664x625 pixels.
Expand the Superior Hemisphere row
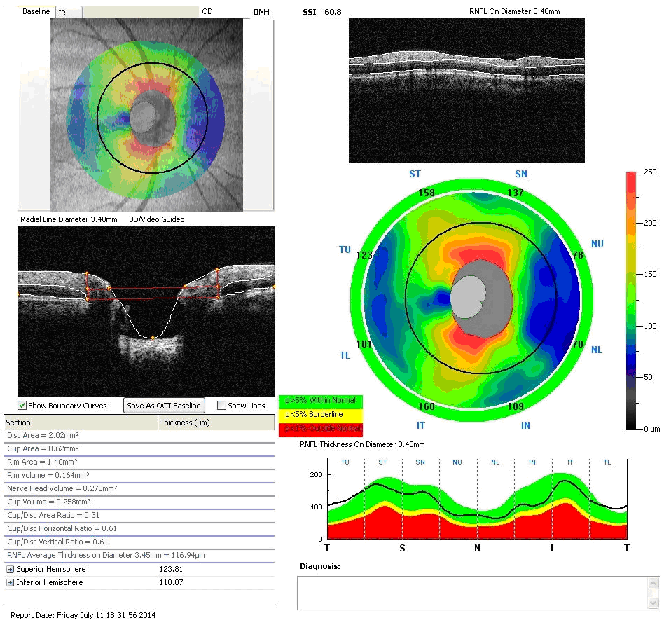click(x=11, y=567)
